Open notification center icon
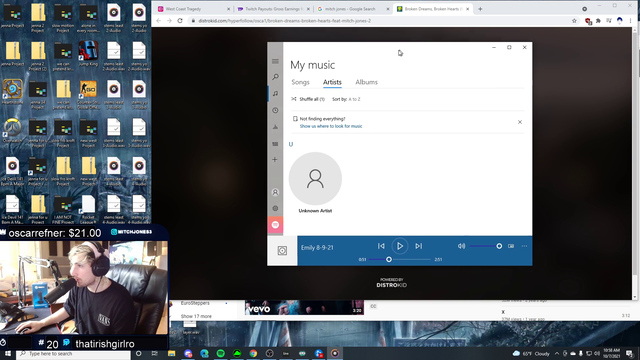Viewport: 640px width, 360px height. (x=629, y=353)
